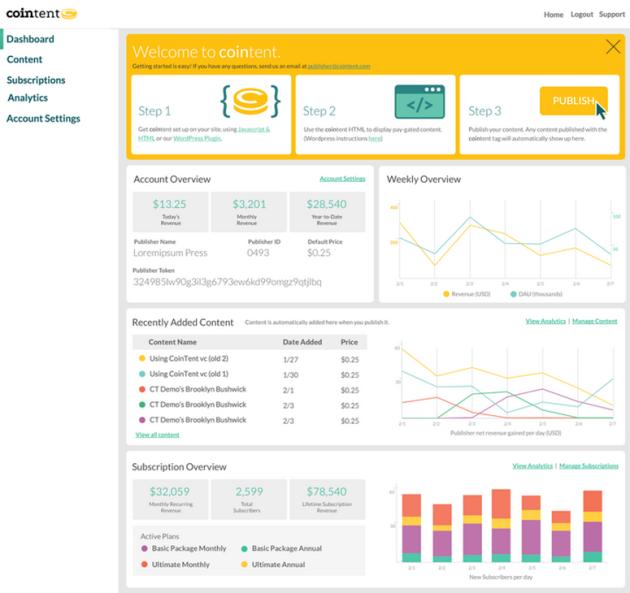This screenshot has height=593, width=630.
Task: Click View Analytics in Recently Added Content
Action: click(545, 321)
